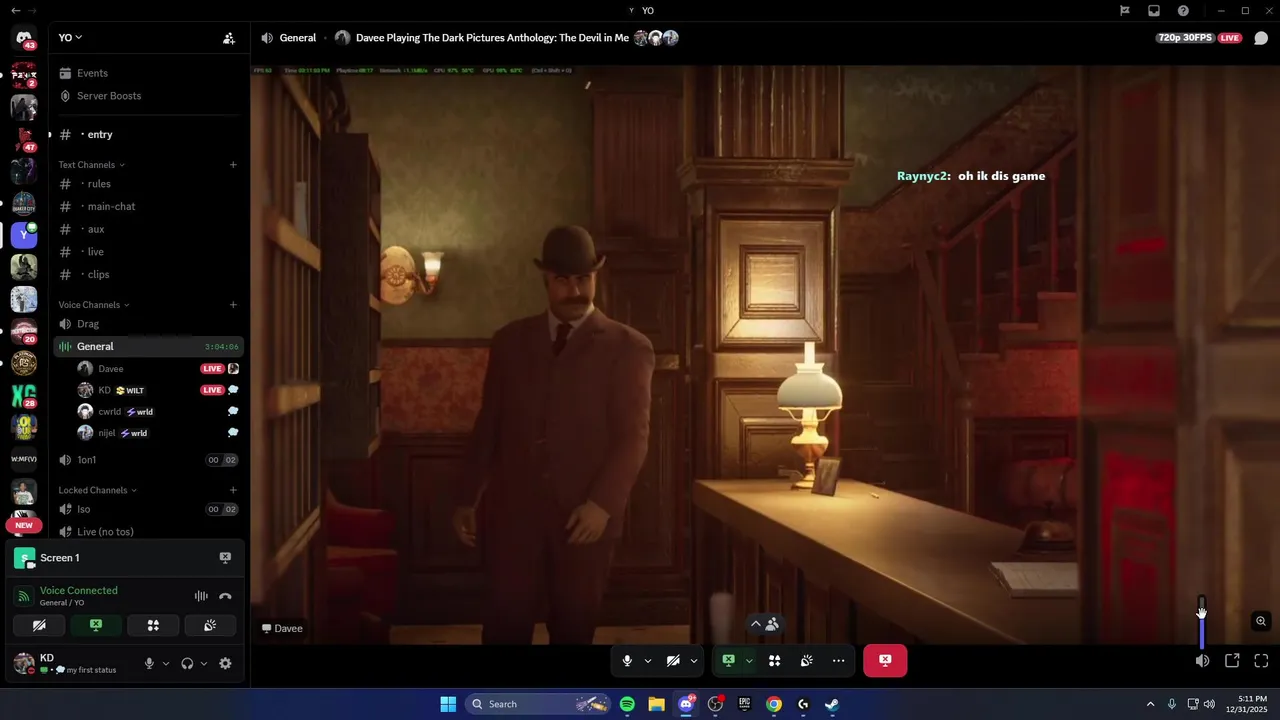Open the main-chat text channel

tap(148, 206)
